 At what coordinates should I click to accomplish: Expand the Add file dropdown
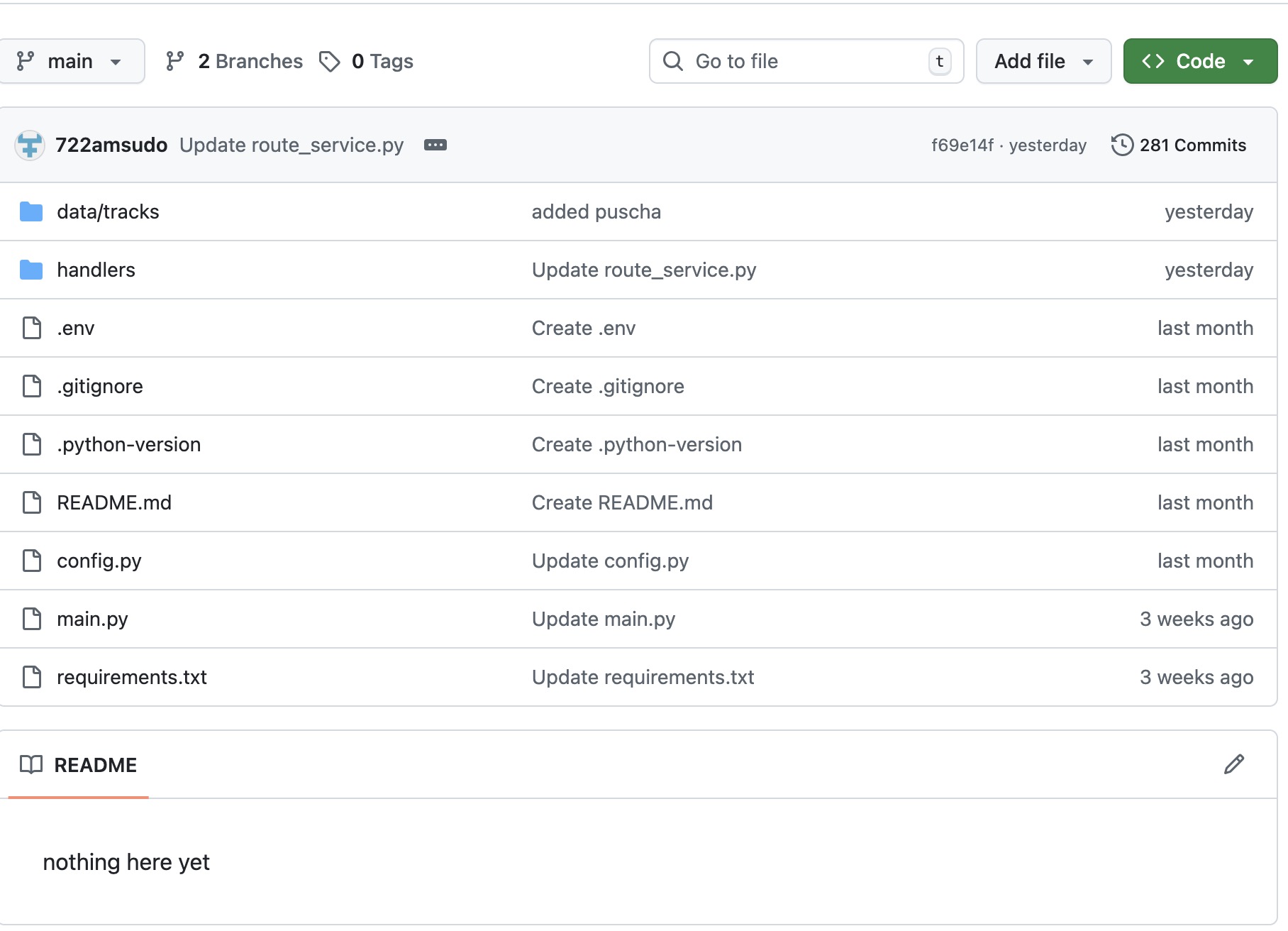[1043, 62]
